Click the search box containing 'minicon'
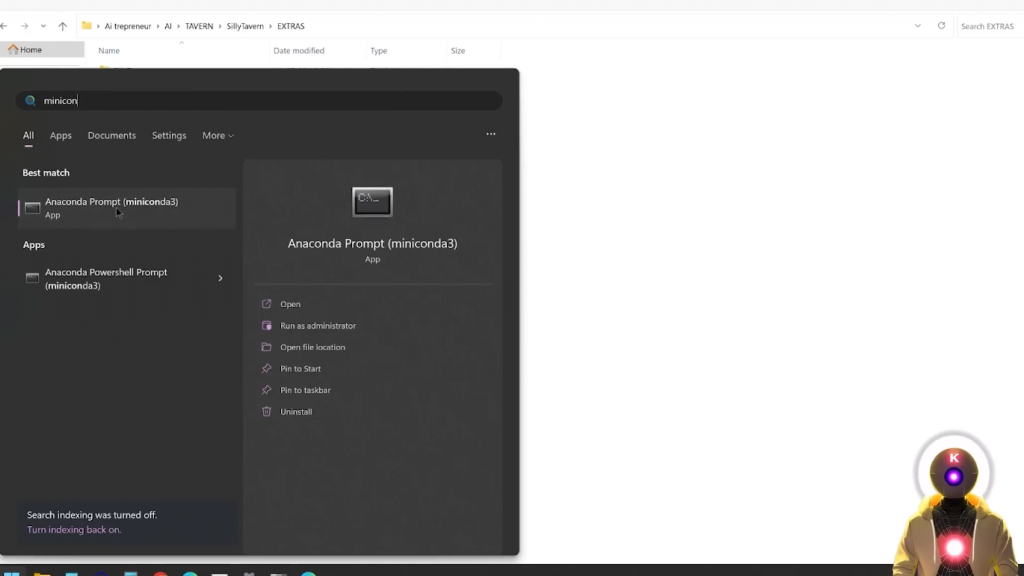 pos(259,101)
